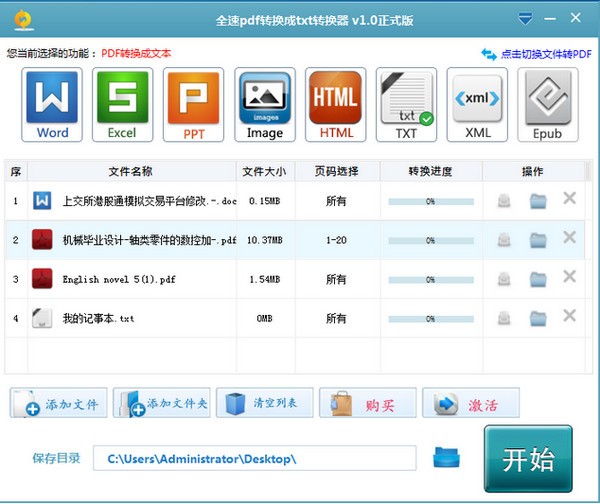600x504 pixels.
Task: Select the PPT conversion icon
Action: (193, 105)
